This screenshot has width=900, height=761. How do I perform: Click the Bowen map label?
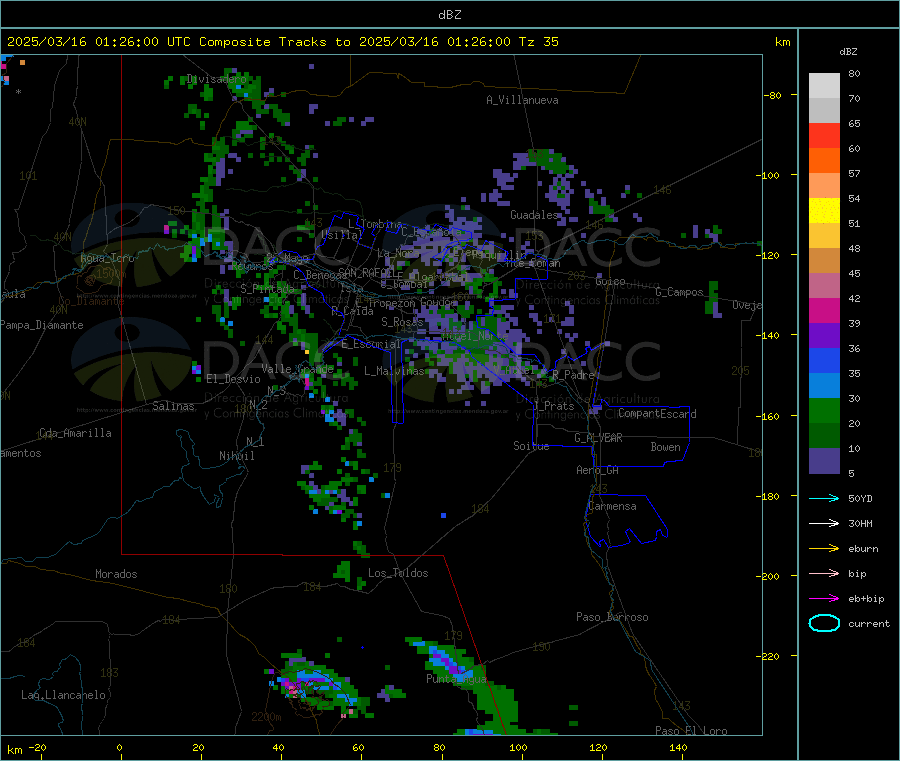tap(665, 446)
